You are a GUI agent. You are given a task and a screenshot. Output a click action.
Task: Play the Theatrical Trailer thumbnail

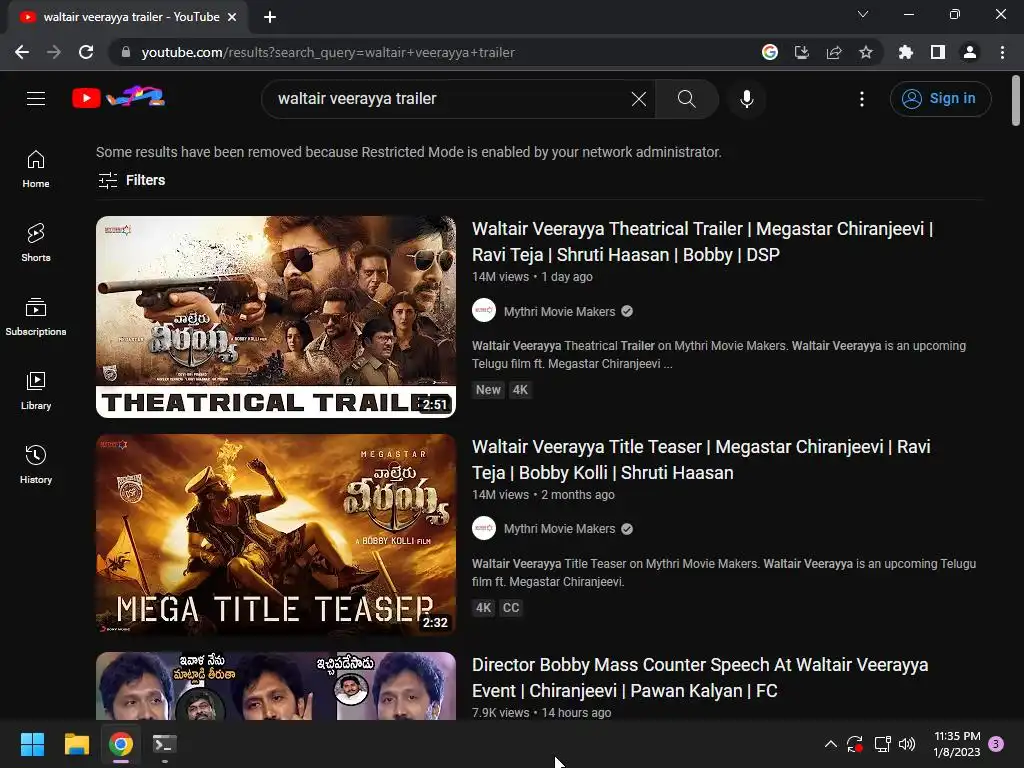click(x=276, y=317)
